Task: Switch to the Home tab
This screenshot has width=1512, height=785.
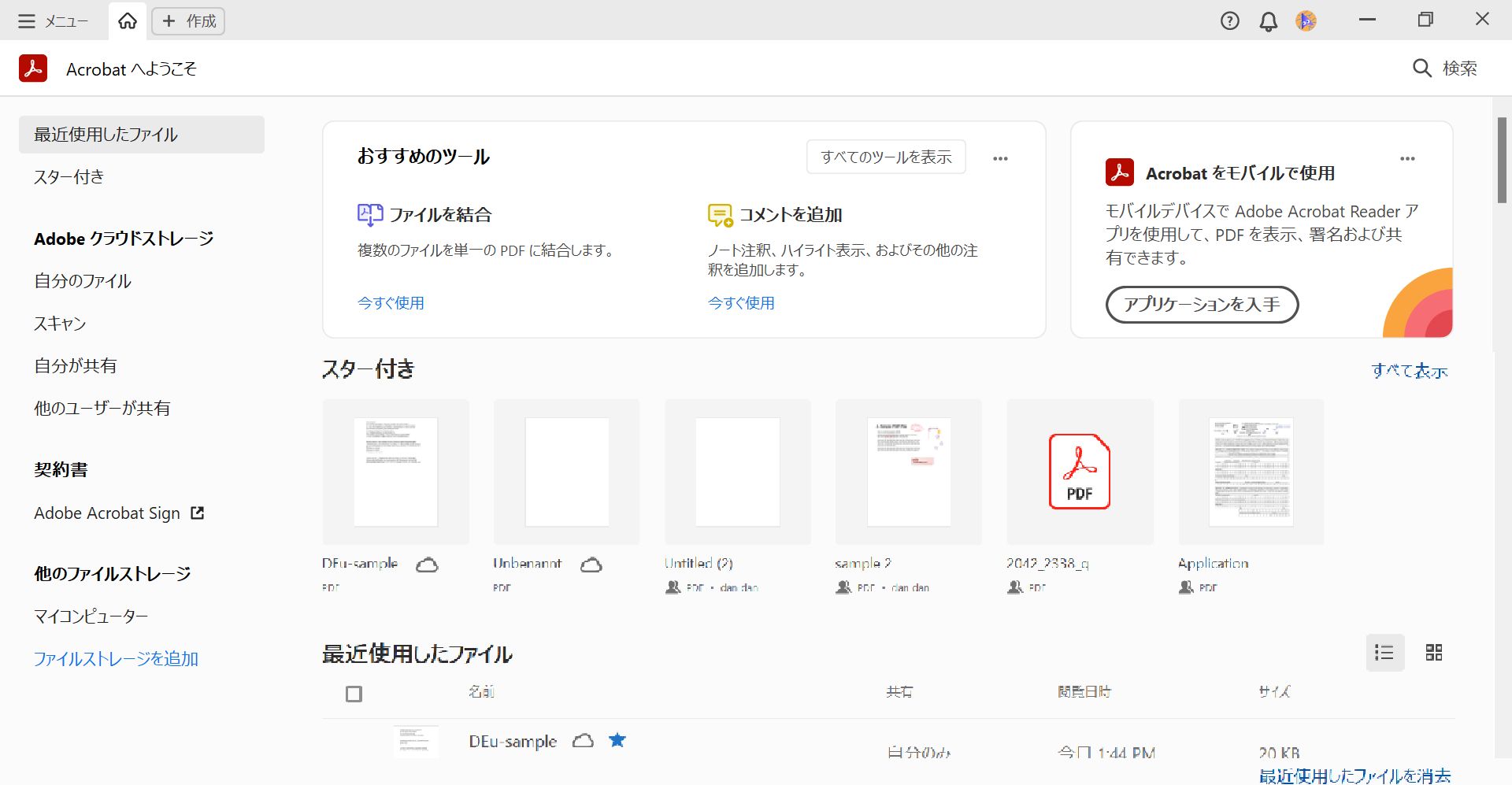Action: point(127,21)
